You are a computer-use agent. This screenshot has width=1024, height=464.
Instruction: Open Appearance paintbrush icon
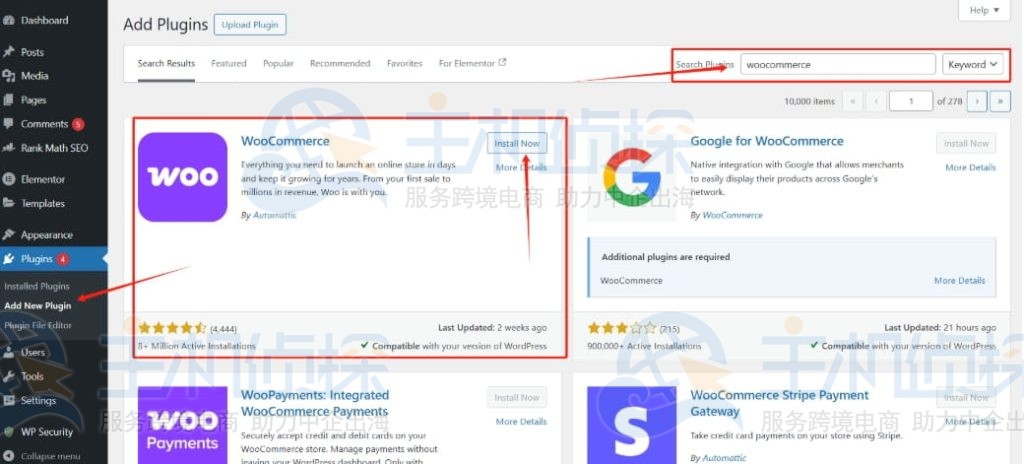tap(8, 235)
